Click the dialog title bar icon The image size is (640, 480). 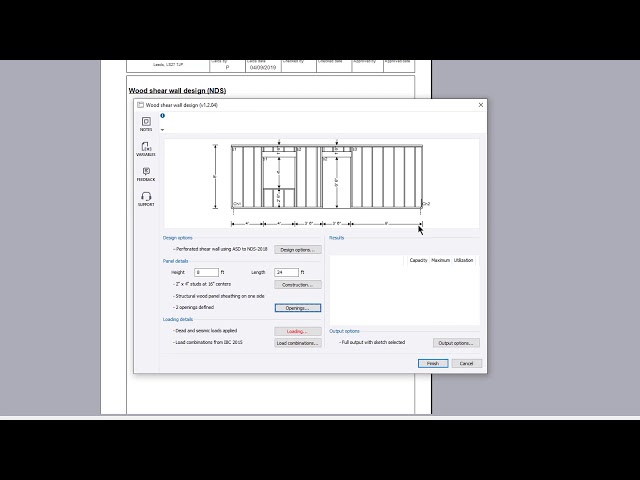point(140,105)
